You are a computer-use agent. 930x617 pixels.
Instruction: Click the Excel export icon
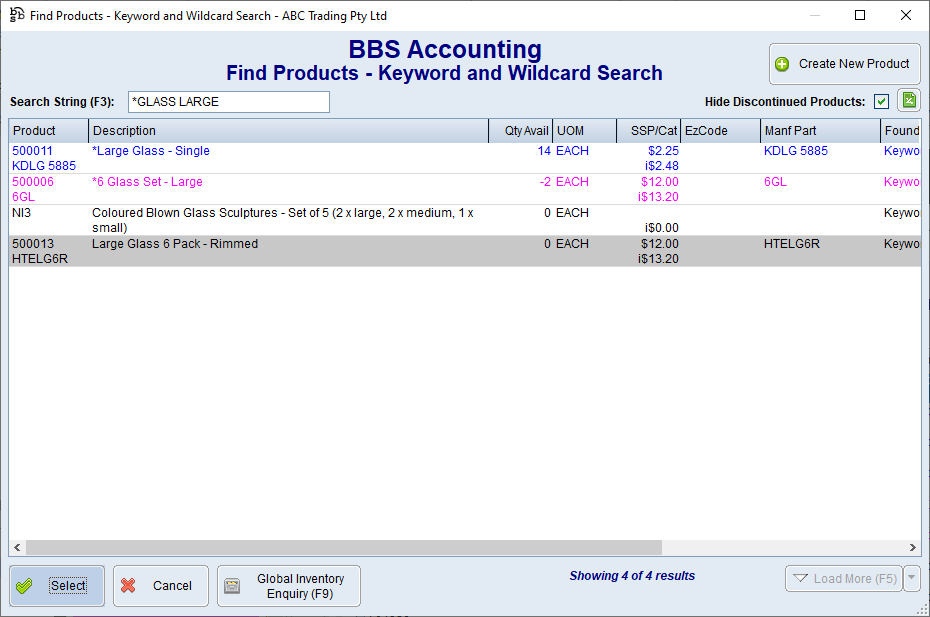click(908, 101)
